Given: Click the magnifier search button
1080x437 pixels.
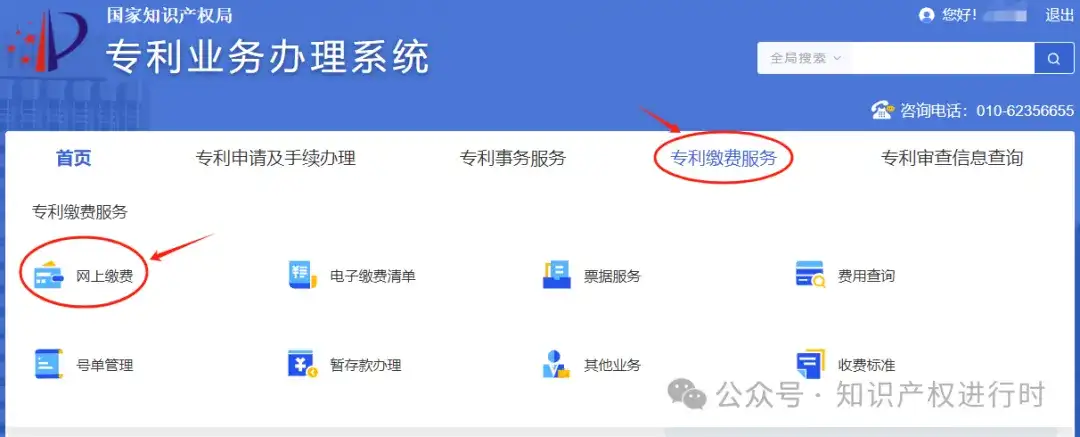Looking at the screenshot, I should (x=1054, y=59).
